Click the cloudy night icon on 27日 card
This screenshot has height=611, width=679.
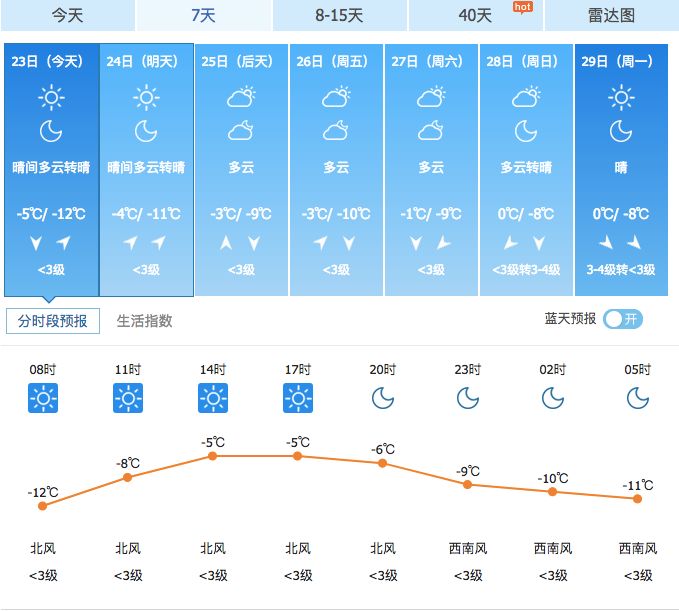pyautogui.click(x=431, y=130)
